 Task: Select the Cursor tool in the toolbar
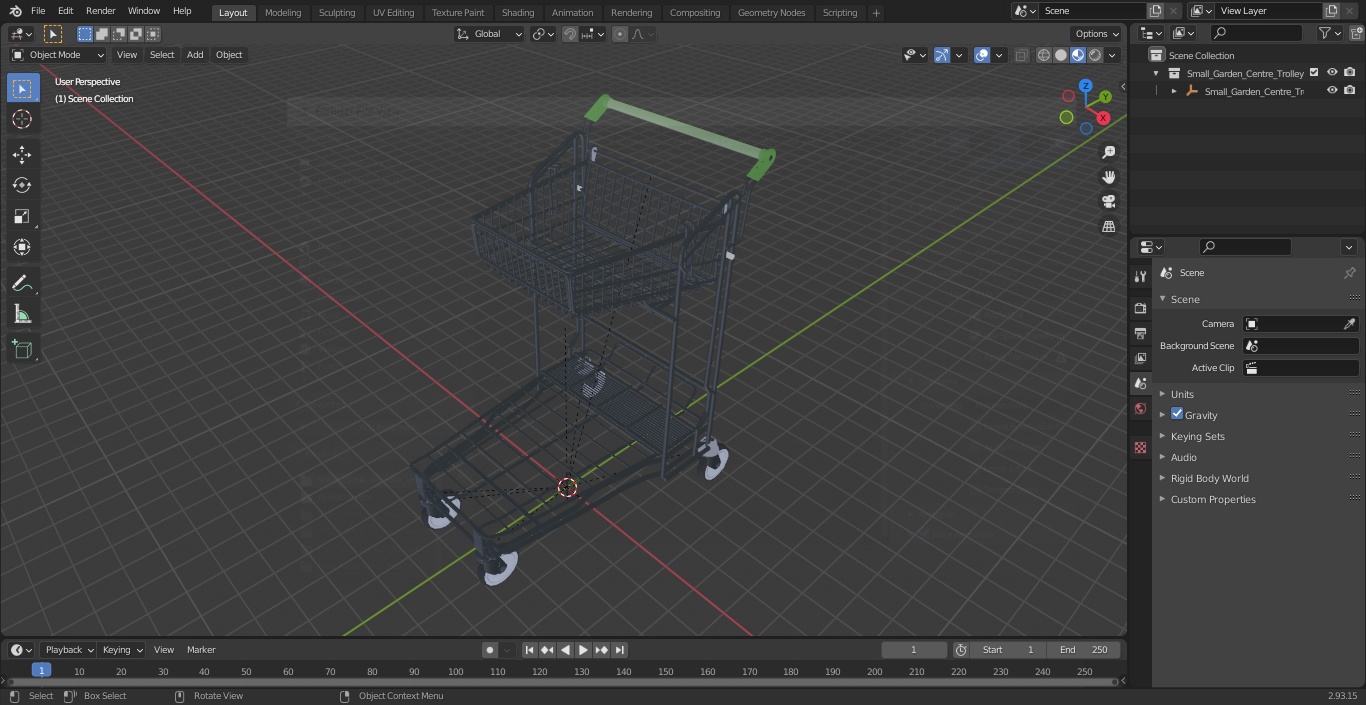[x=22, y=119]
